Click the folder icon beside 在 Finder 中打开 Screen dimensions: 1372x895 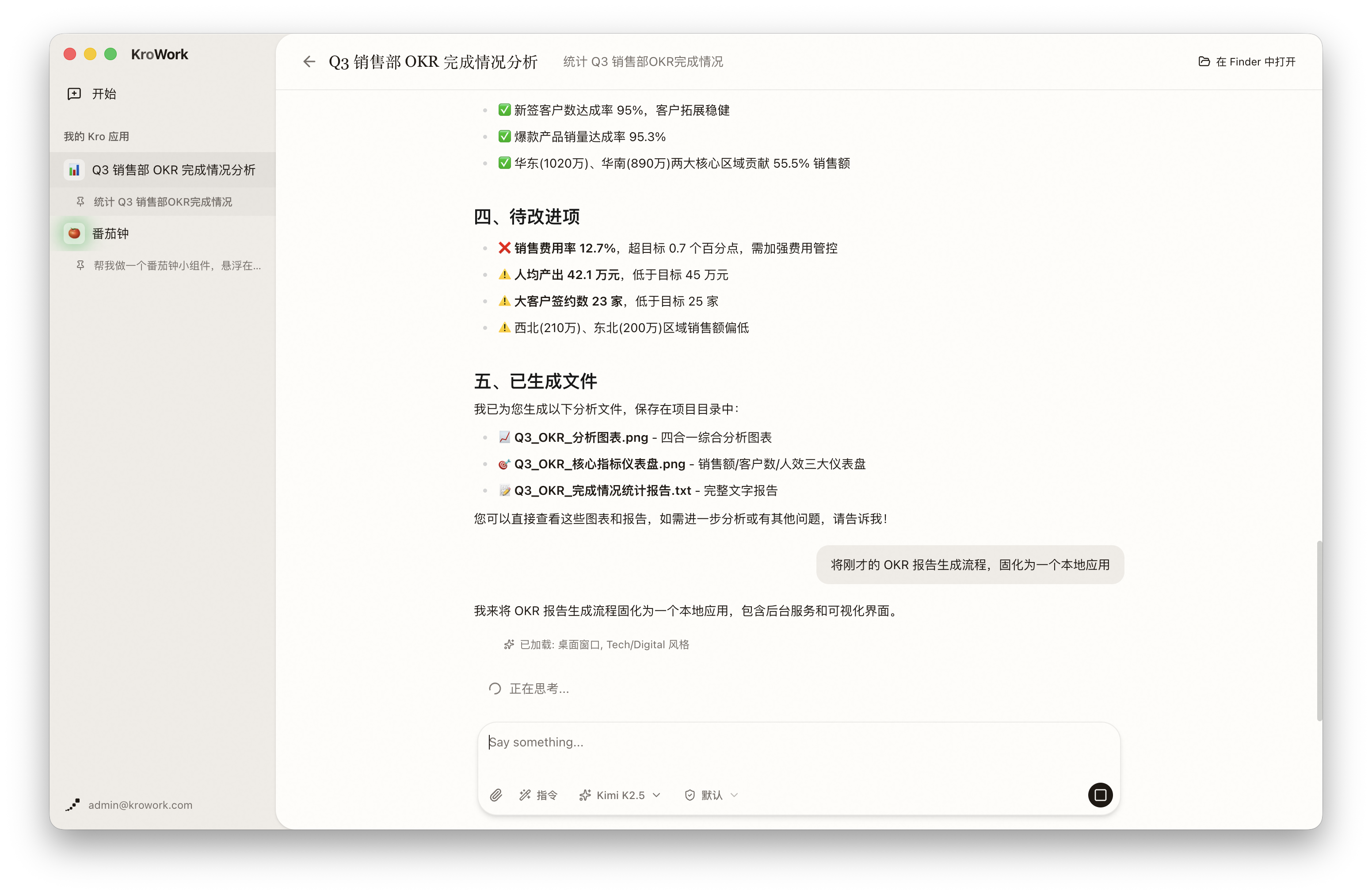[x=1204, y=61]
